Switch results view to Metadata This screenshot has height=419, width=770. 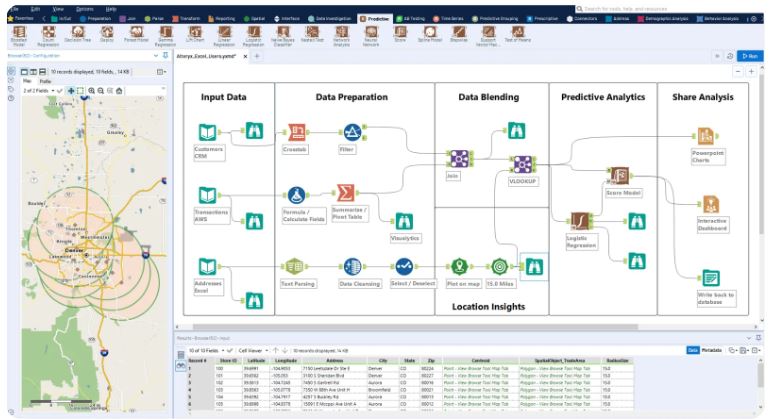(712, 350)
